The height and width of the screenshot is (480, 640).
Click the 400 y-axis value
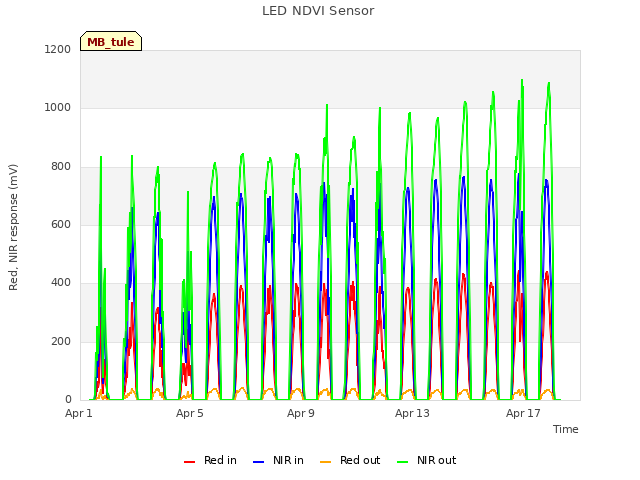pos(61,282)
